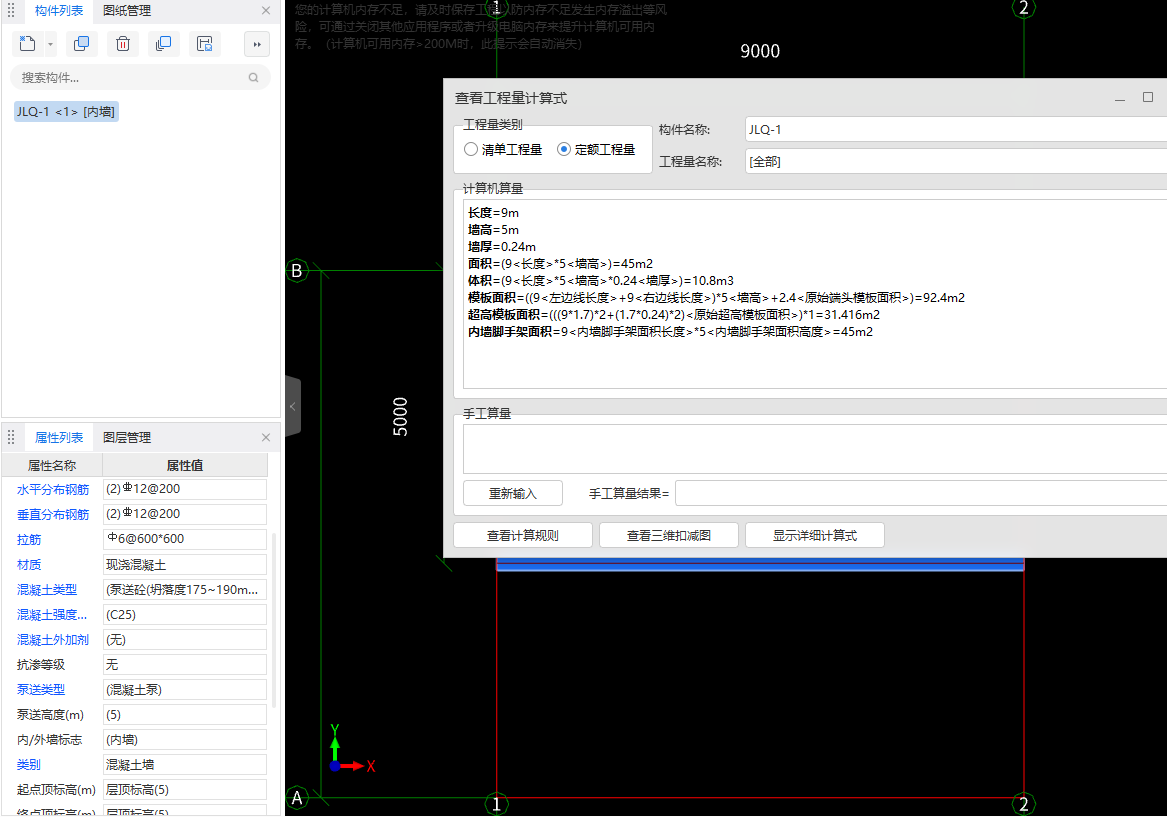
Task: Open the concrete strength (C25) value
Action: coord(185,614)
